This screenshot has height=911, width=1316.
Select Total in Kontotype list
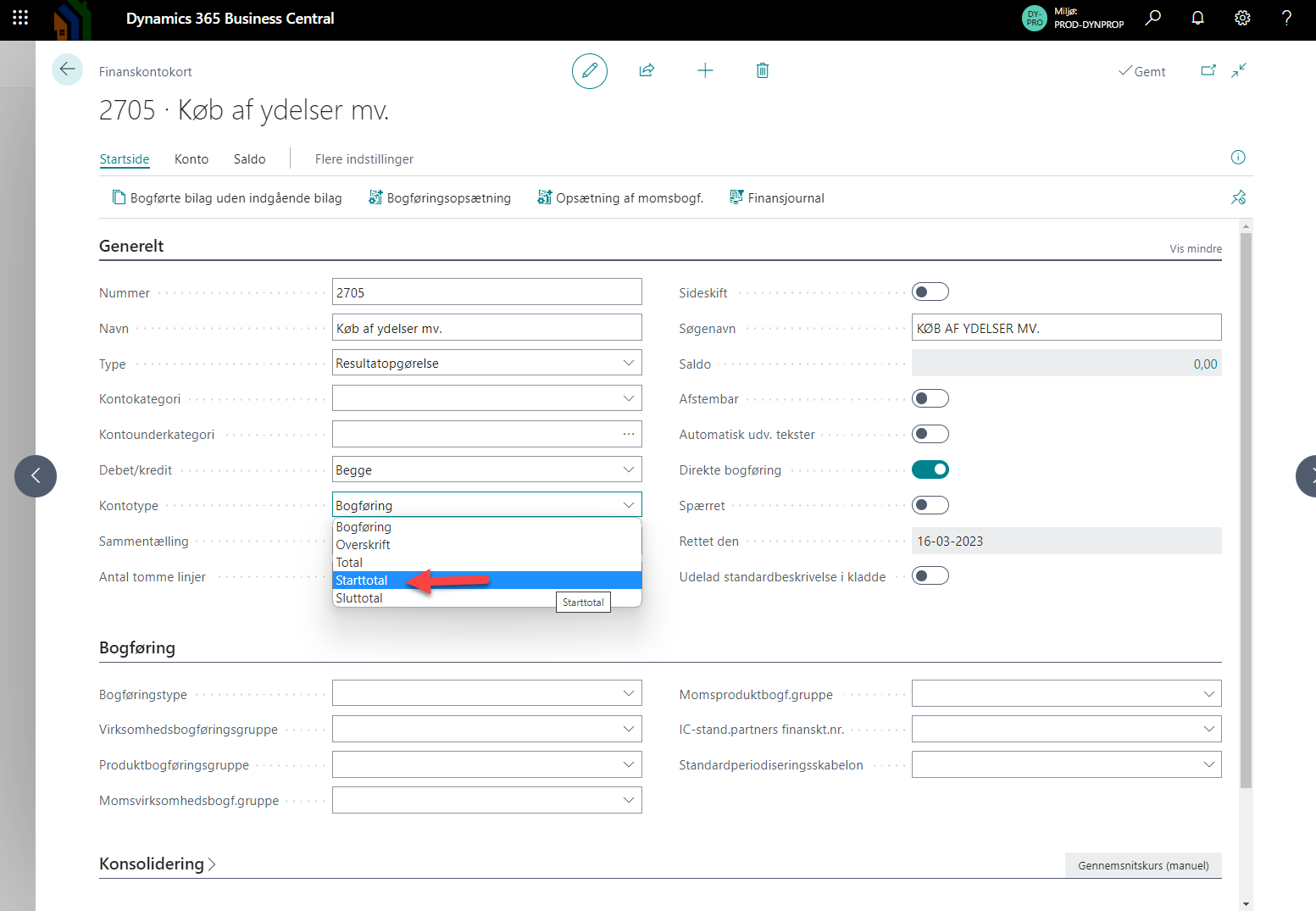tap(487, 563)
